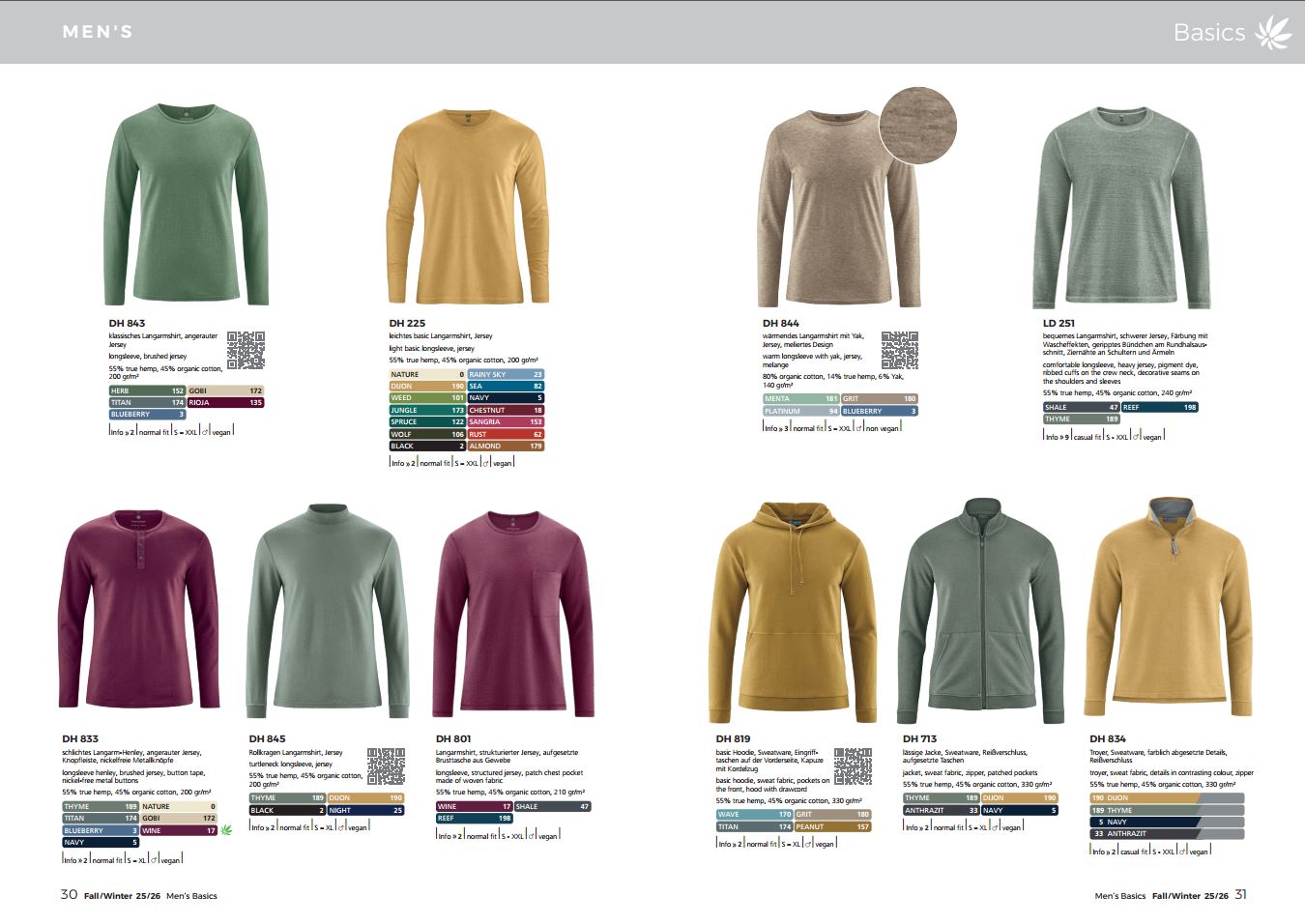This screenshot has height=924, width=1305.
Task: Click the DH 834 troyer product title
Action: pos(1107,738)
